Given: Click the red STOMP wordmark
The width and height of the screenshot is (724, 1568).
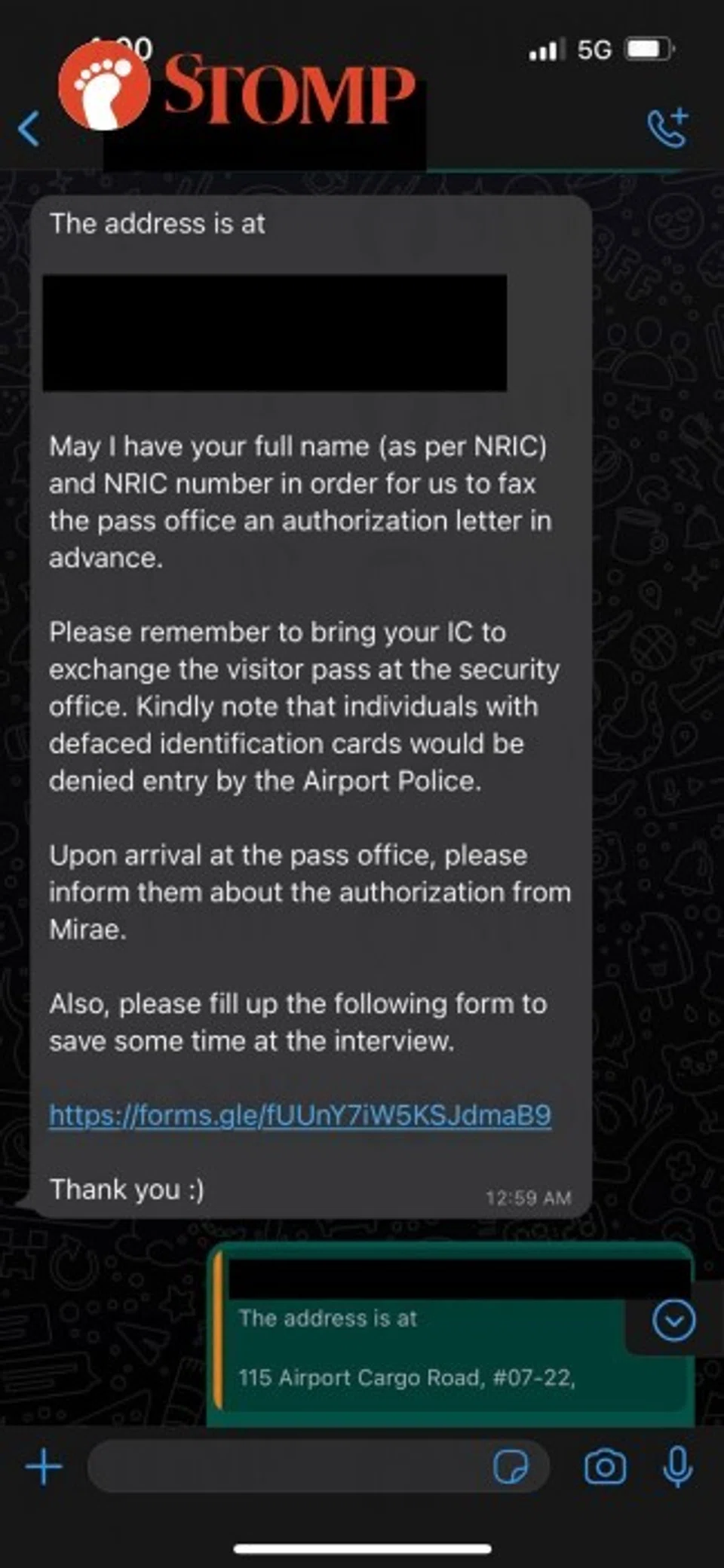Looking at the screenshot, I should coord(290,89).
